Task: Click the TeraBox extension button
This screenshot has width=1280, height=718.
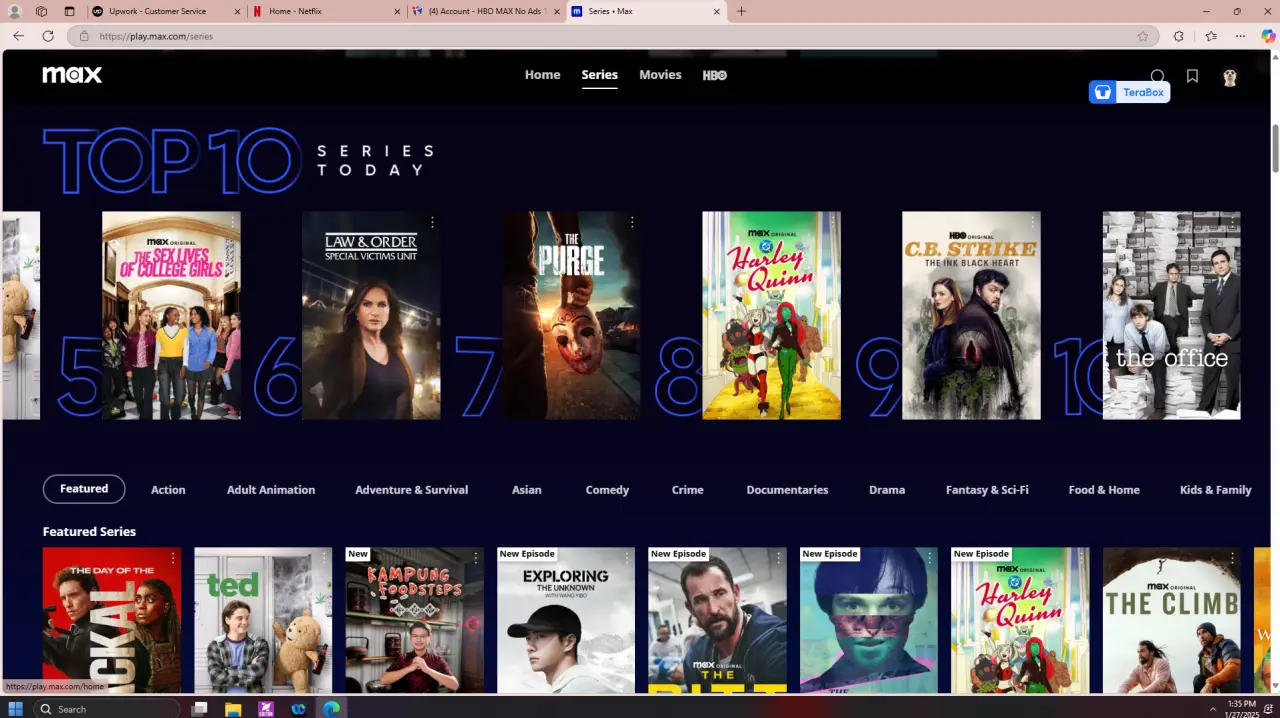Action: pos(1129,92)
